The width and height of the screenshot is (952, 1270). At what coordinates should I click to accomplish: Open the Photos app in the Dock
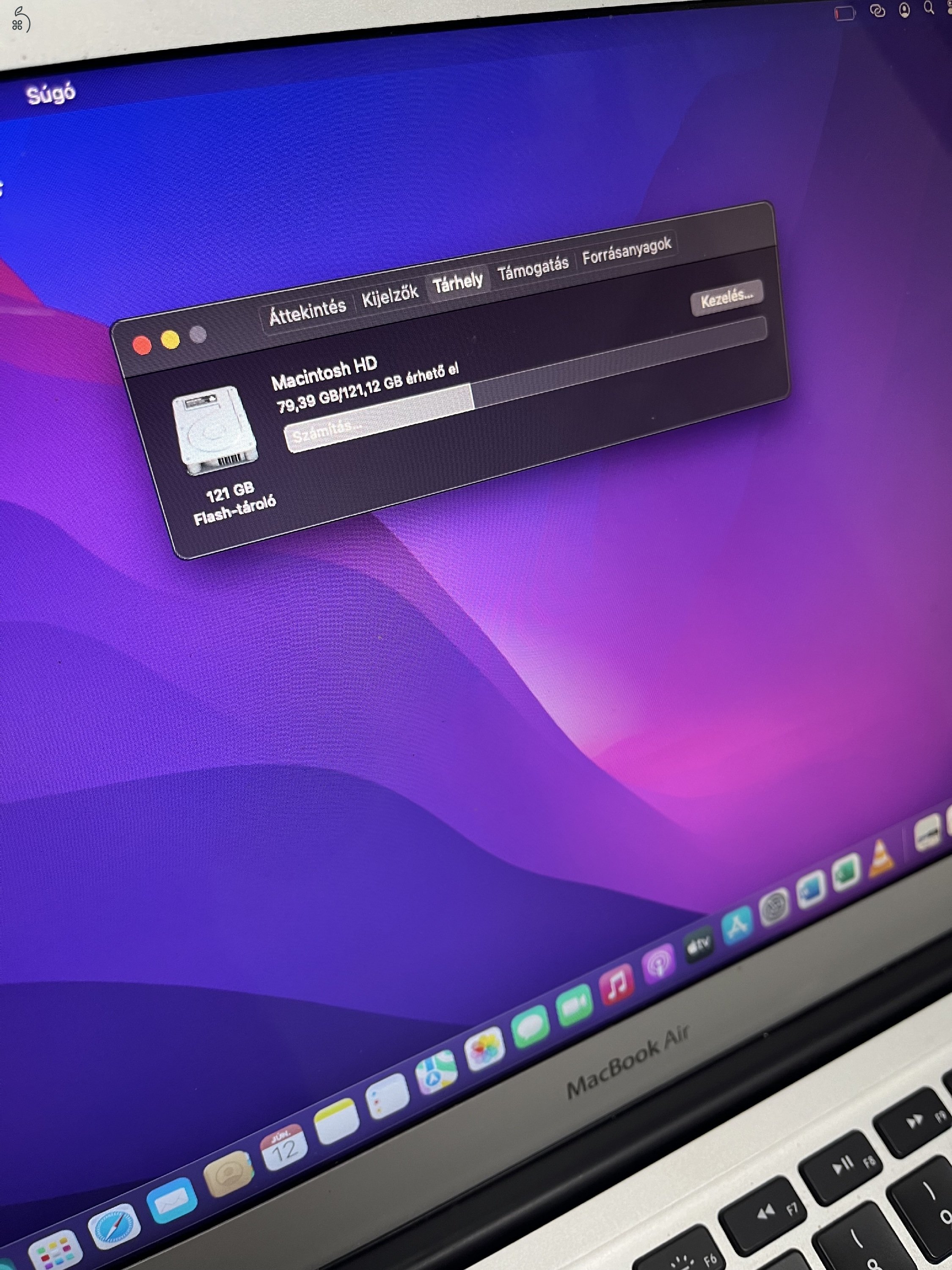484,1049
